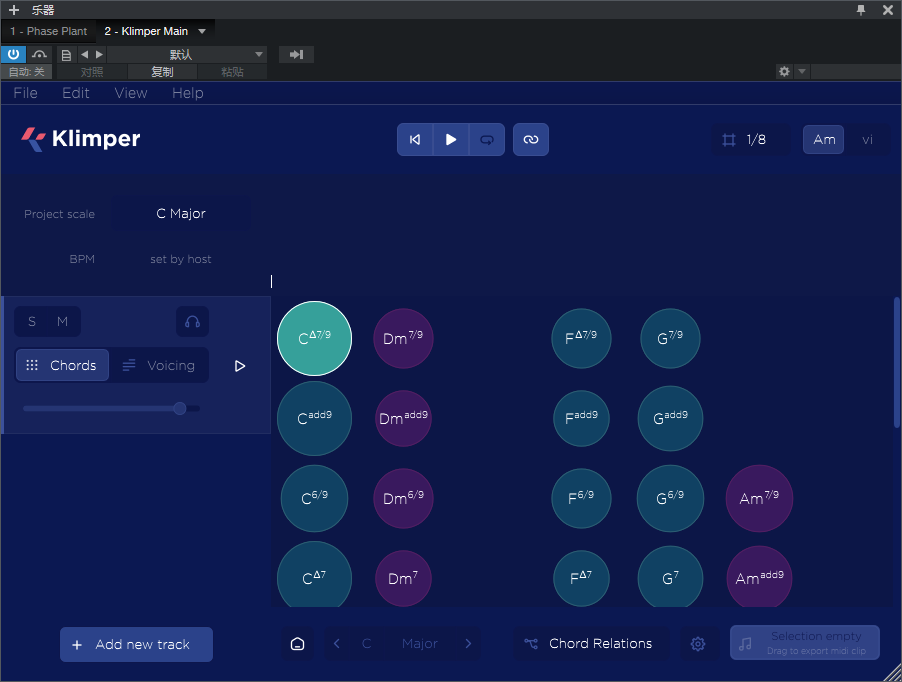902x682 pixels.
Task: Switch to the Voicing tab
Action: pos(159,365)
